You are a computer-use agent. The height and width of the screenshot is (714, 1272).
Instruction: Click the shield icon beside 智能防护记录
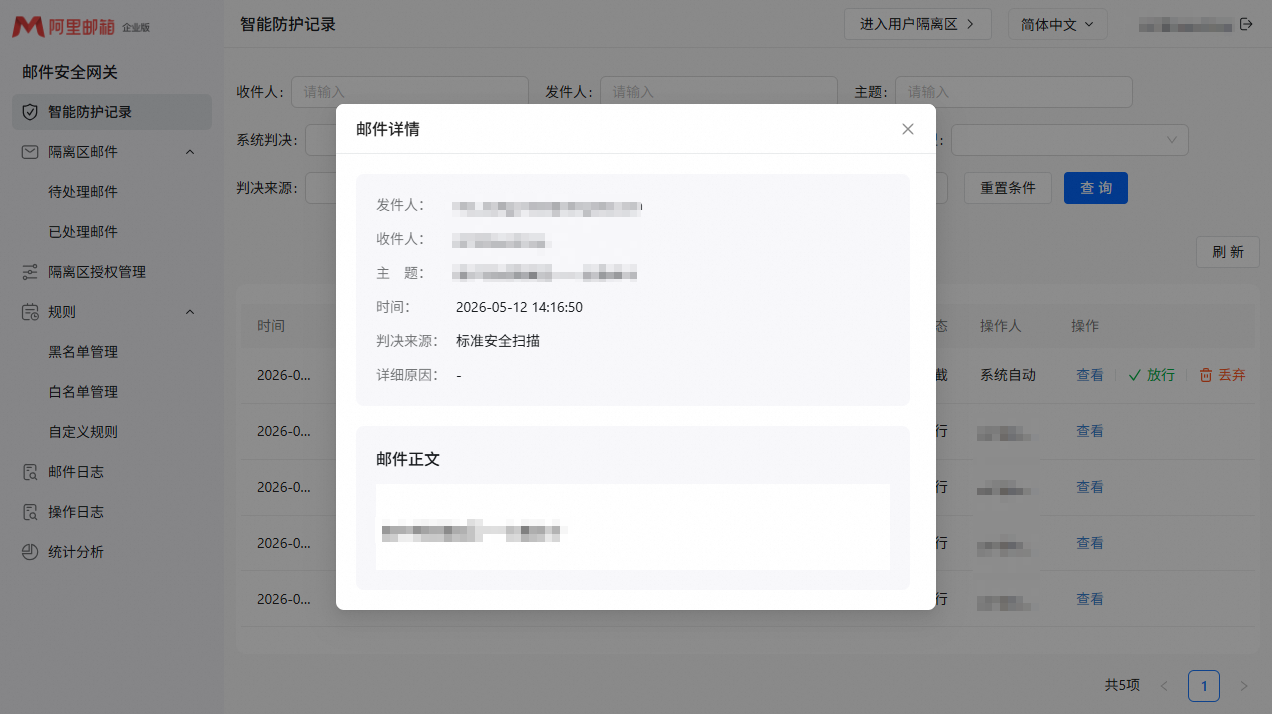pos(30,112)
